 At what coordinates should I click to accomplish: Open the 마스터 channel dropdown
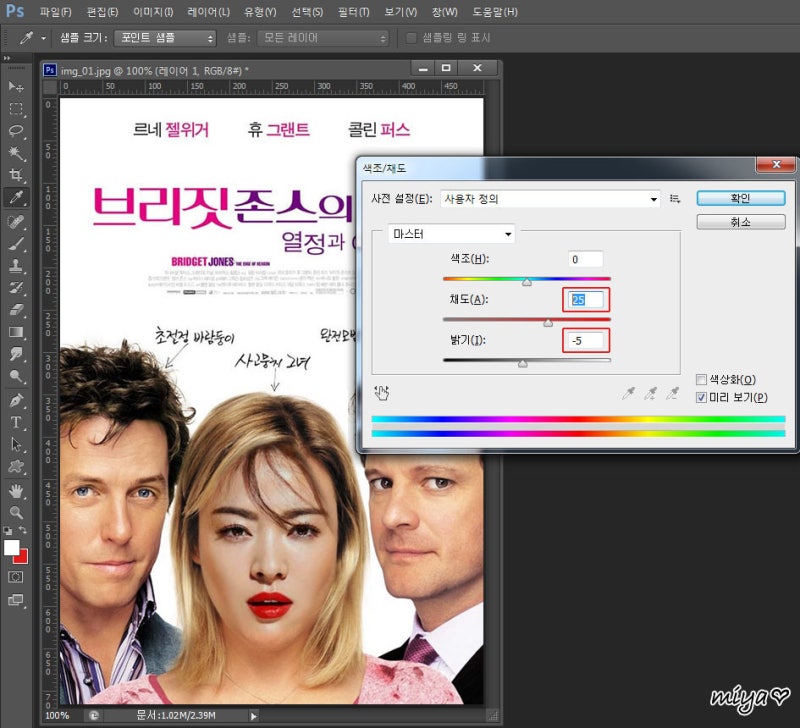(x=452, y=234)
